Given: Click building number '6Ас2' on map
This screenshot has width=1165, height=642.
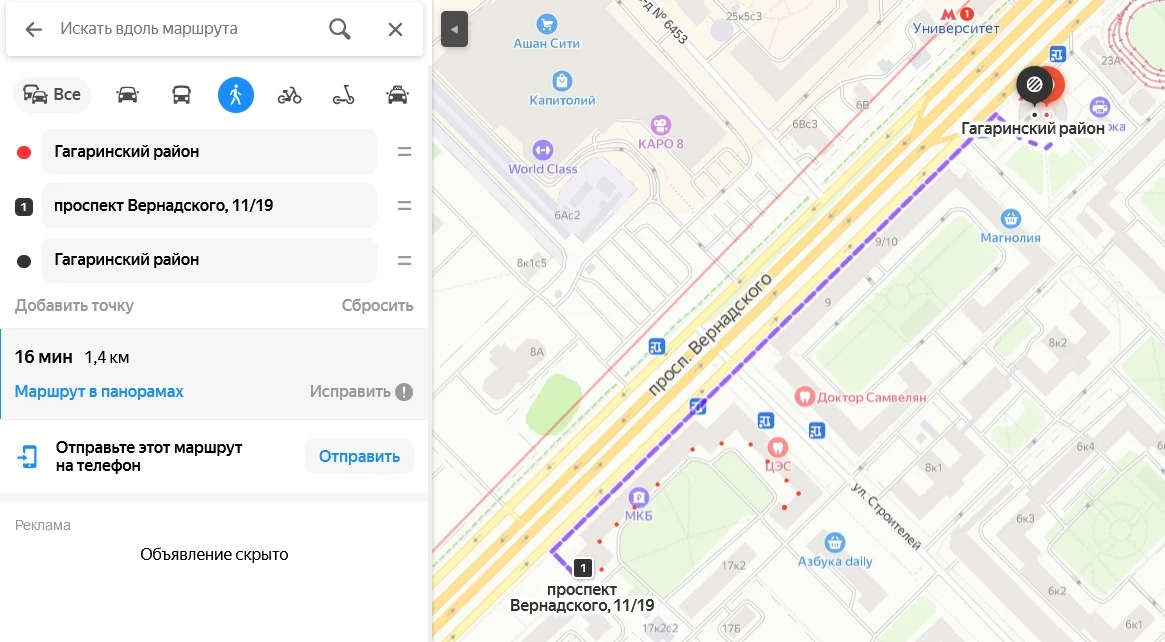Looking at the screenshot, I should (x=567, y=215).
